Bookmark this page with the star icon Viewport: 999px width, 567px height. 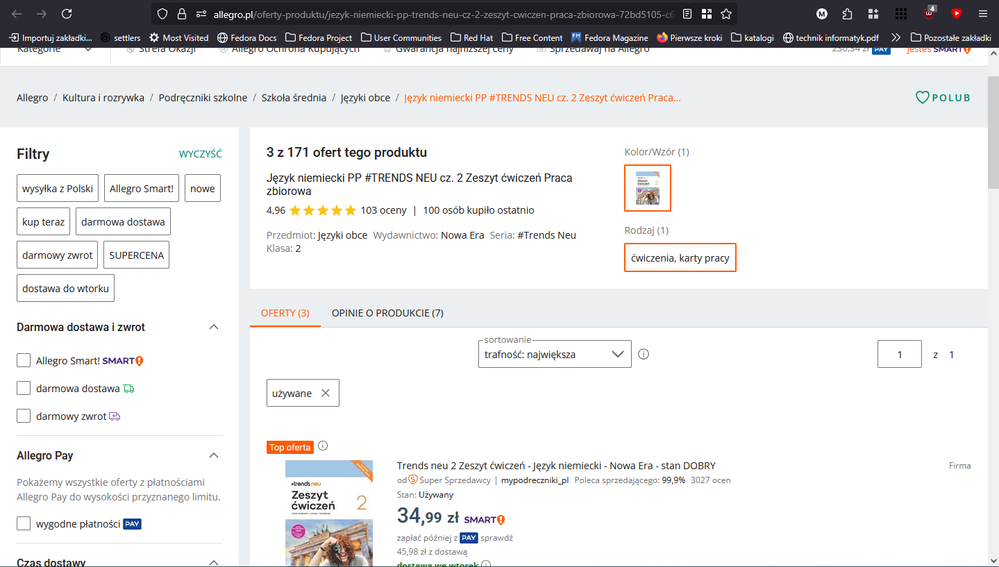(726, 14)
